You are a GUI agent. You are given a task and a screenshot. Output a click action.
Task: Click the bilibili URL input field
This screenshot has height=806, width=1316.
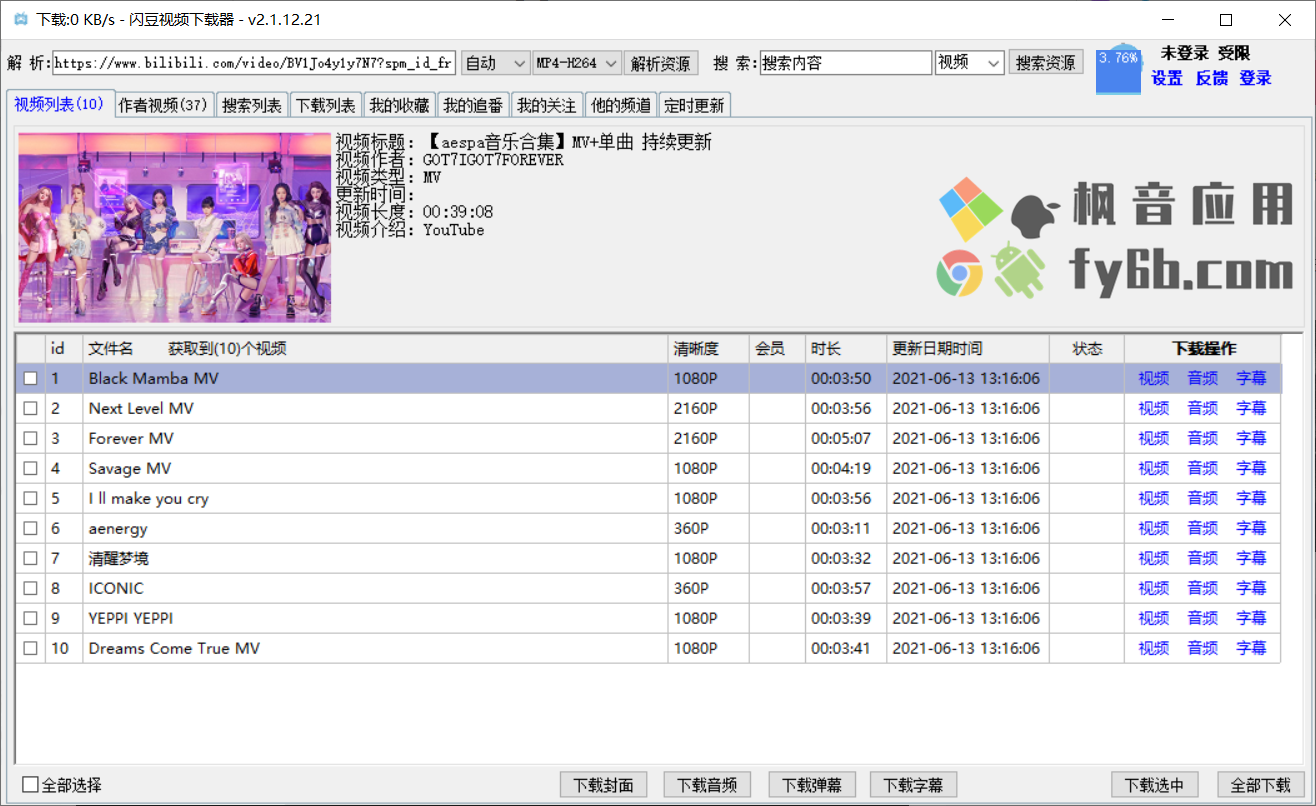click(x=254, y=63)
